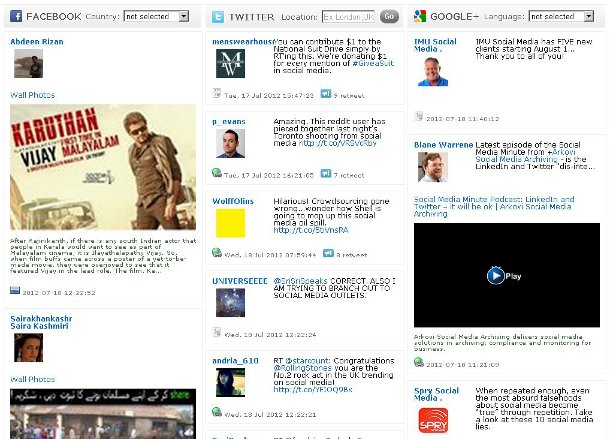The height and width of the screenshot is (439, 610).
Task: Open the menswearhouse Twitter profile
Action: coord(243,42)
